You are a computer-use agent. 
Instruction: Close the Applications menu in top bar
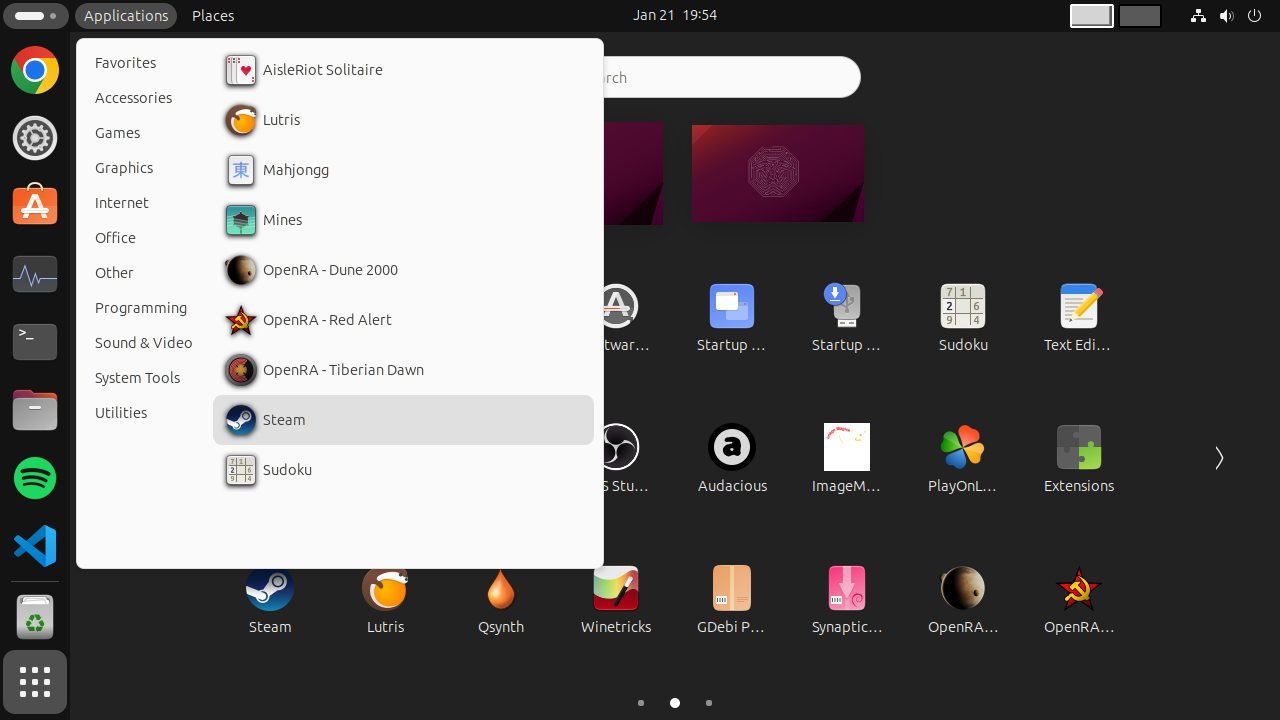point(126,16)
